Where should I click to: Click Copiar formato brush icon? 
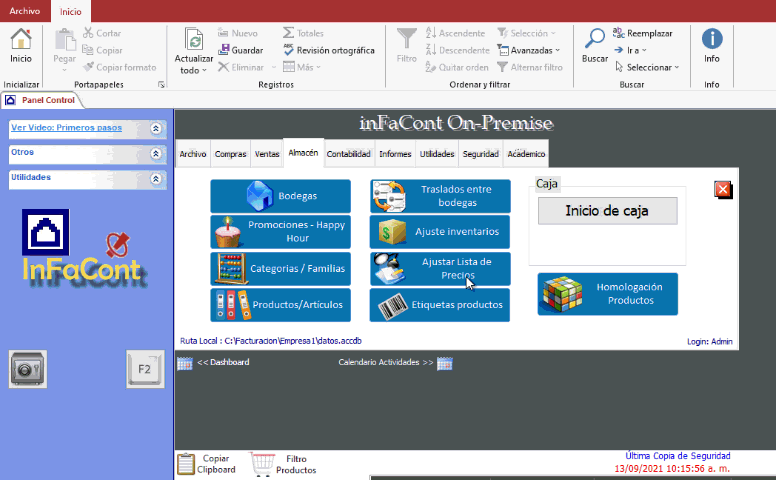coord(88,67)
